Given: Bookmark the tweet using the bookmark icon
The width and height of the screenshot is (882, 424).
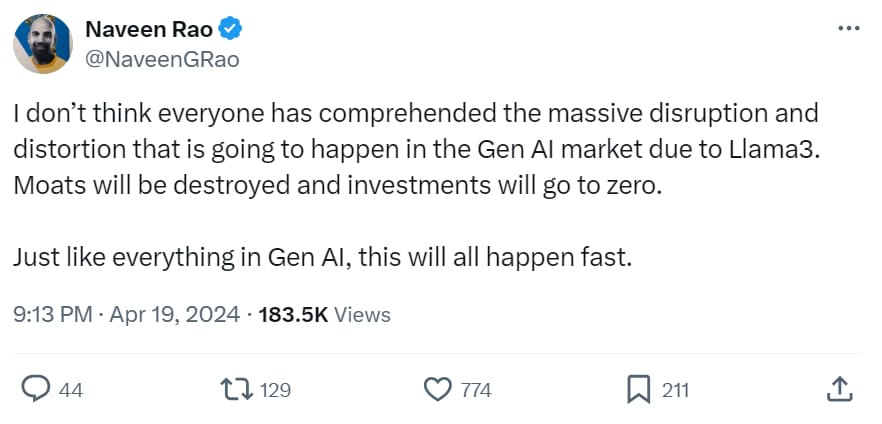Looking at the screenshot, I should click(638, 389).
